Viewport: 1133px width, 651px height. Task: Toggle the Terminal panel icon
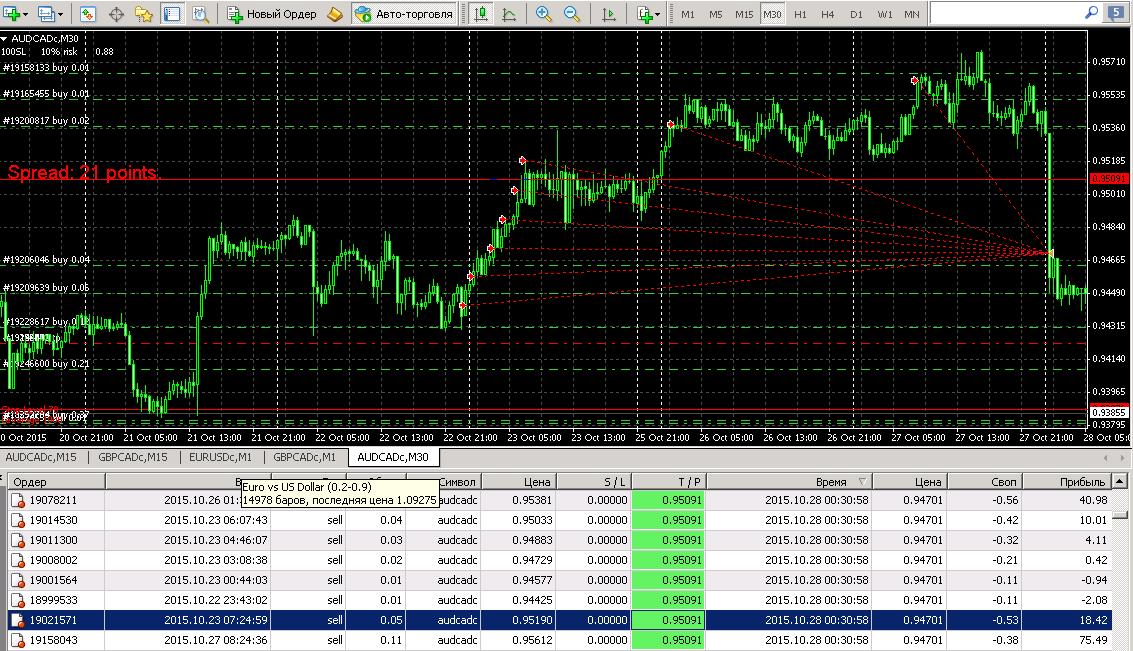tap(172, 13)
